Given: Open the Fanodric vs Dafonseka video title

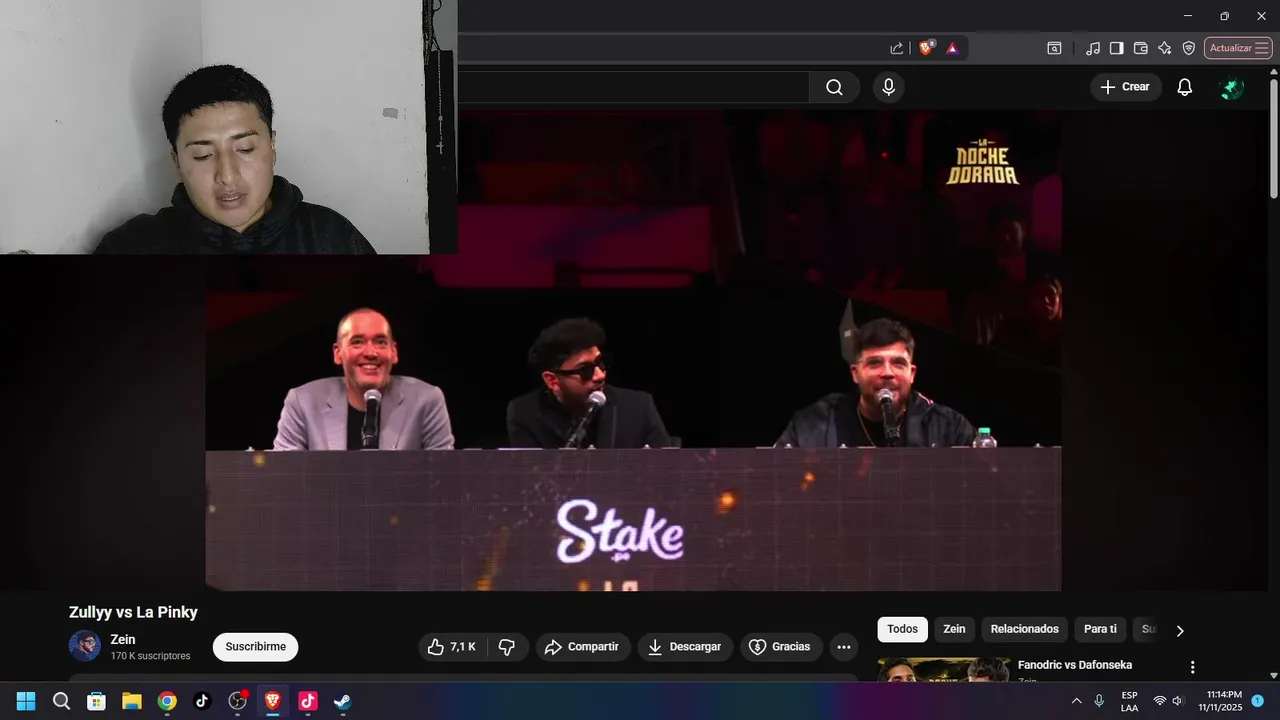Looking at the screenshot, I should click(x=1075, y=665).
